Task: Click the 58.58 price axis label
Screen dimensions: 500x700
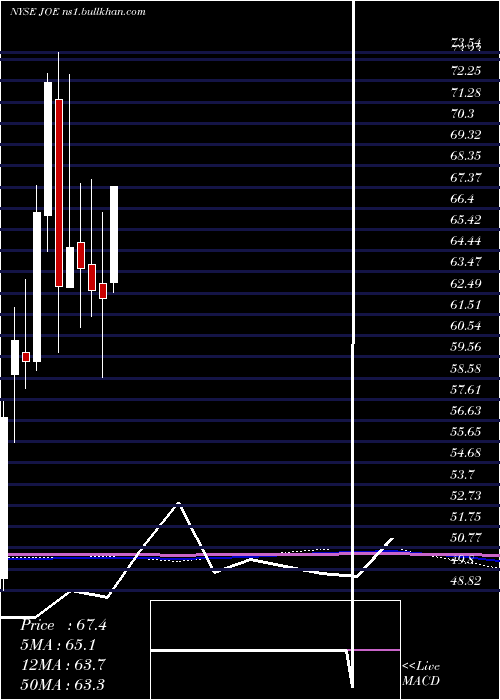Action: pos(466,368)
